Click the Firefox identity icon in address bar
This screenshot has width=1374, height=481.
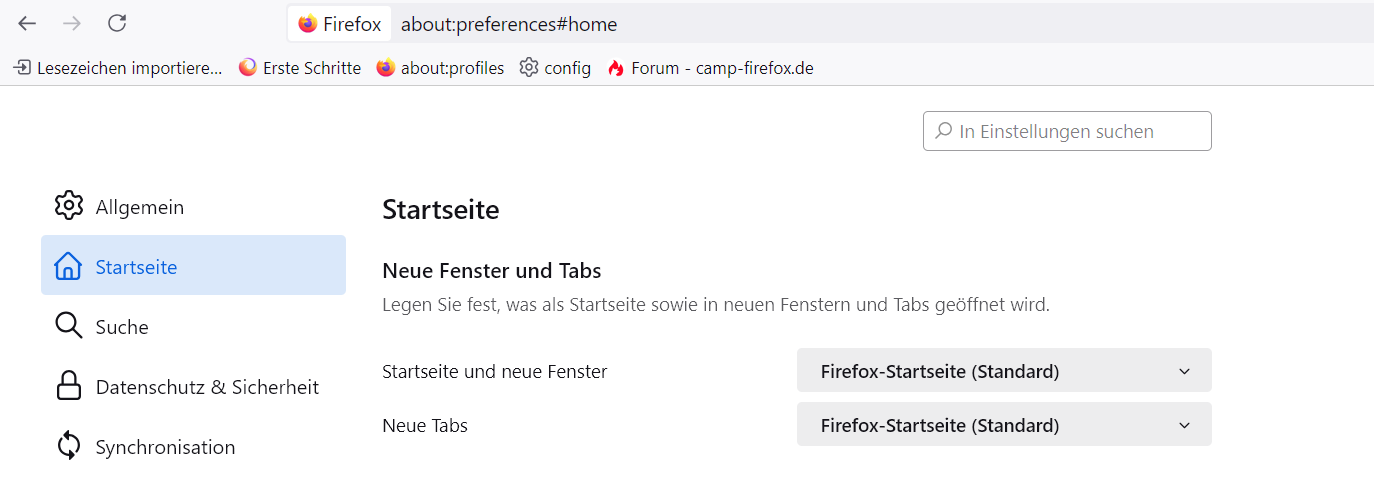[x=308, y=24]
